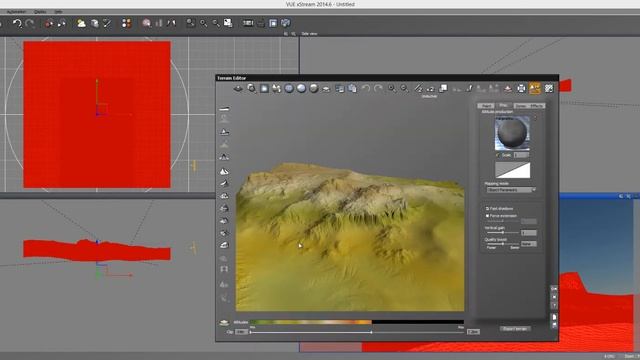This screenshot has width=640, height=360.
Task: Click the resize terrain icon
Action: 443,88
